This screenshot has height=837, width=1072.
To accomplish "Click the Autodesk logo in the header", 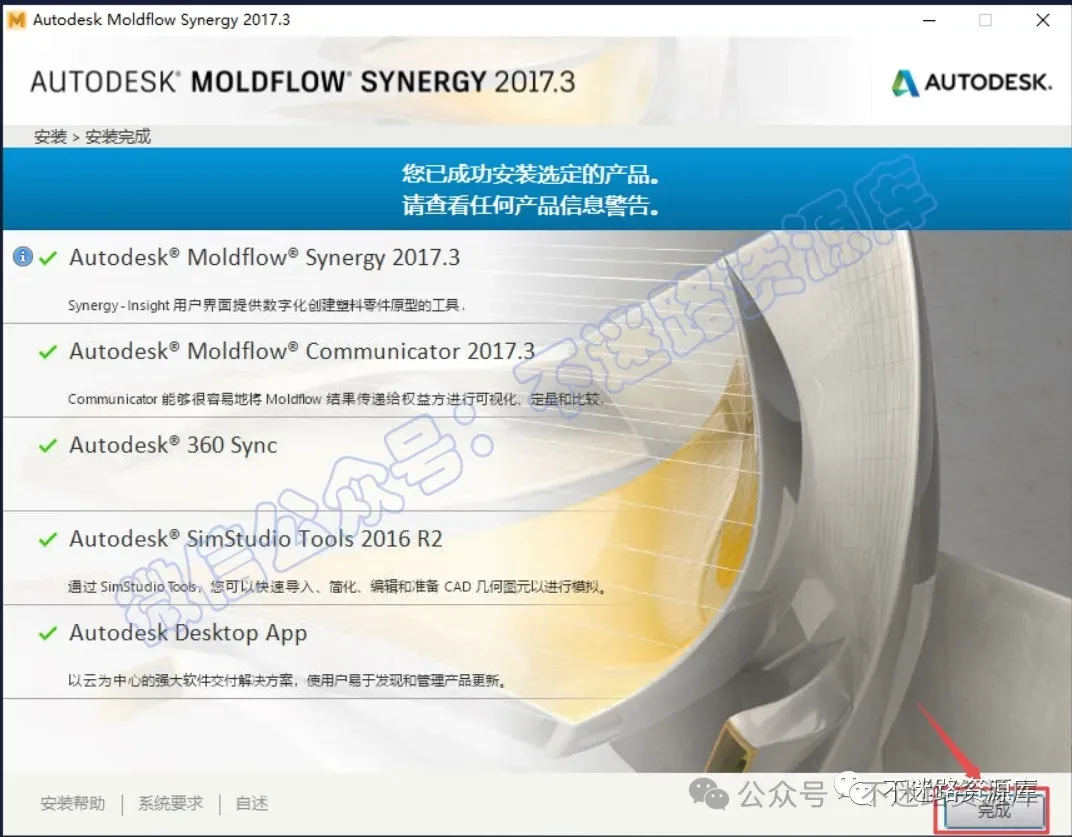I will [x=972, y=83].
